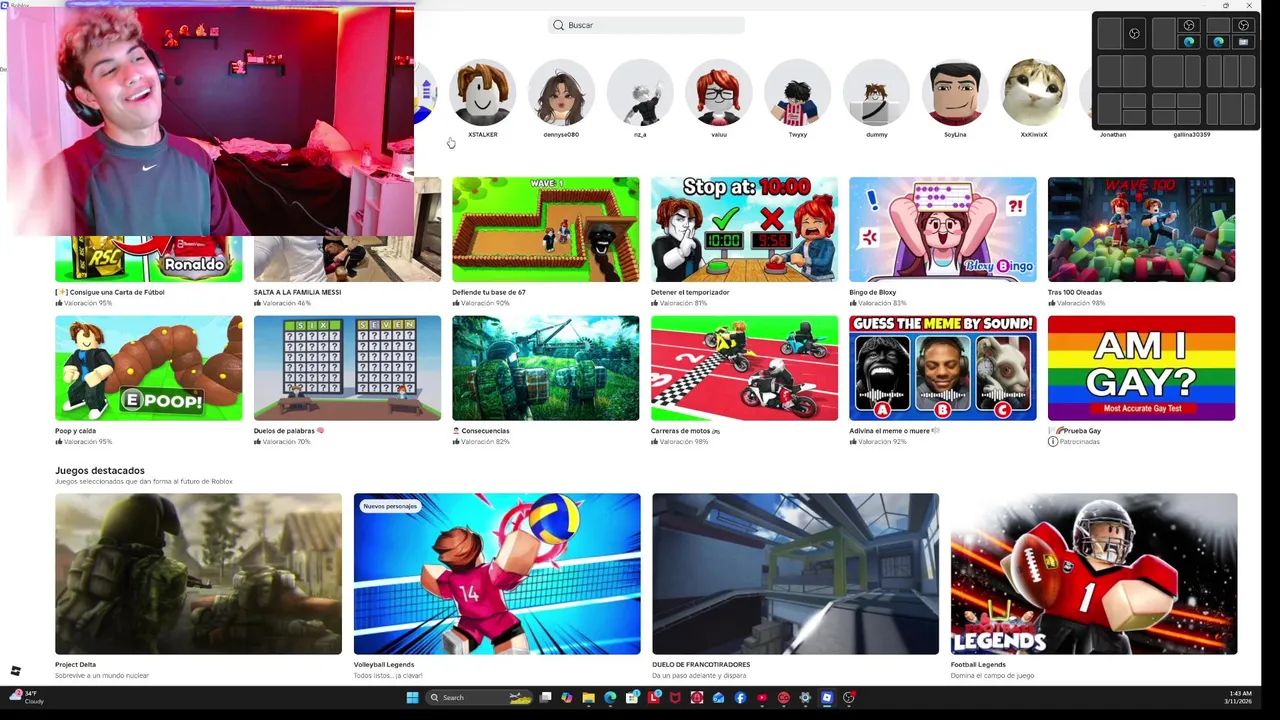
Task: Open the taskbar clock showing 1:43 AM
Action: [x=1239, y=697]
